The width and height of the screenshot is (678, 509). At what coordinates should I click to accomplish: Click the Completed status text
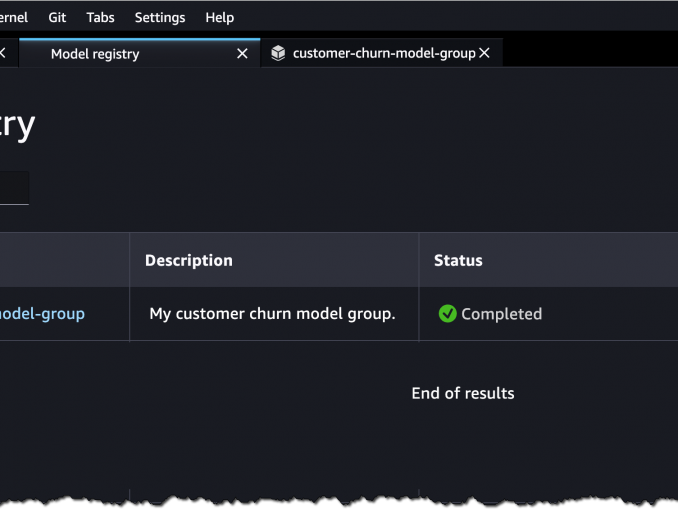coord(501,314)
